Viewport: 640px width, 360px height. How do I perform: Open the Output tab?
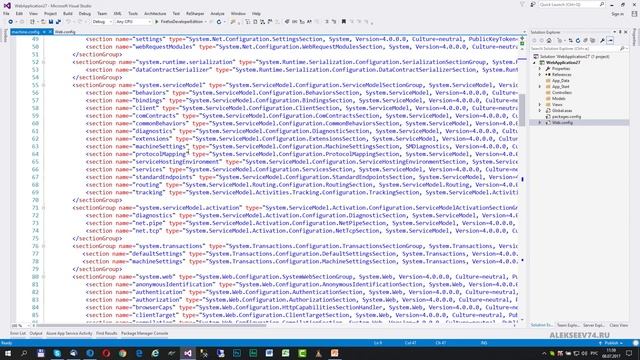tap(36, 333)
